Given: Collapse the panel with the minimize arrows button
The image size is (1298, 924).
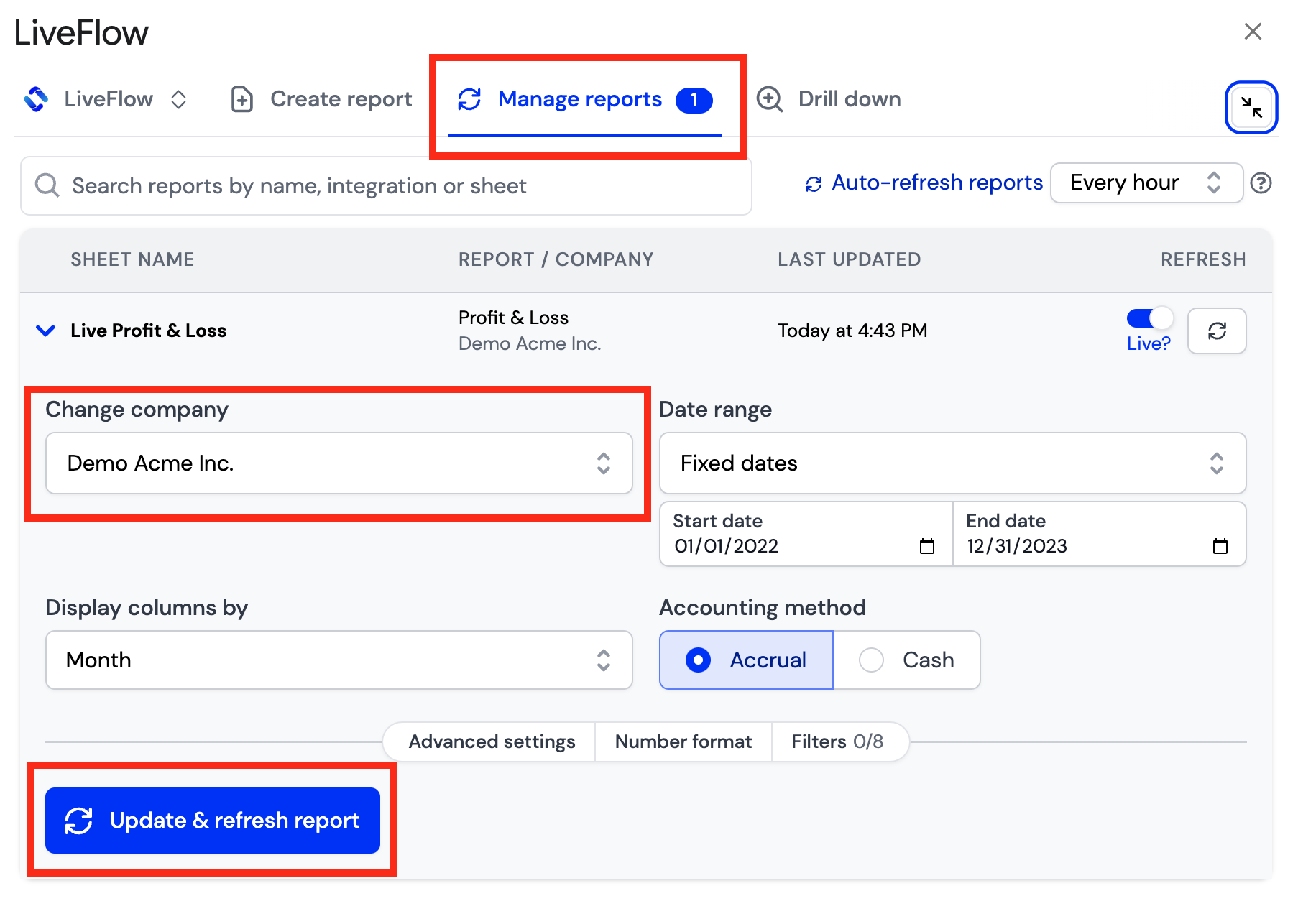Looking at the screenshot, I should tap(1251, 108).
